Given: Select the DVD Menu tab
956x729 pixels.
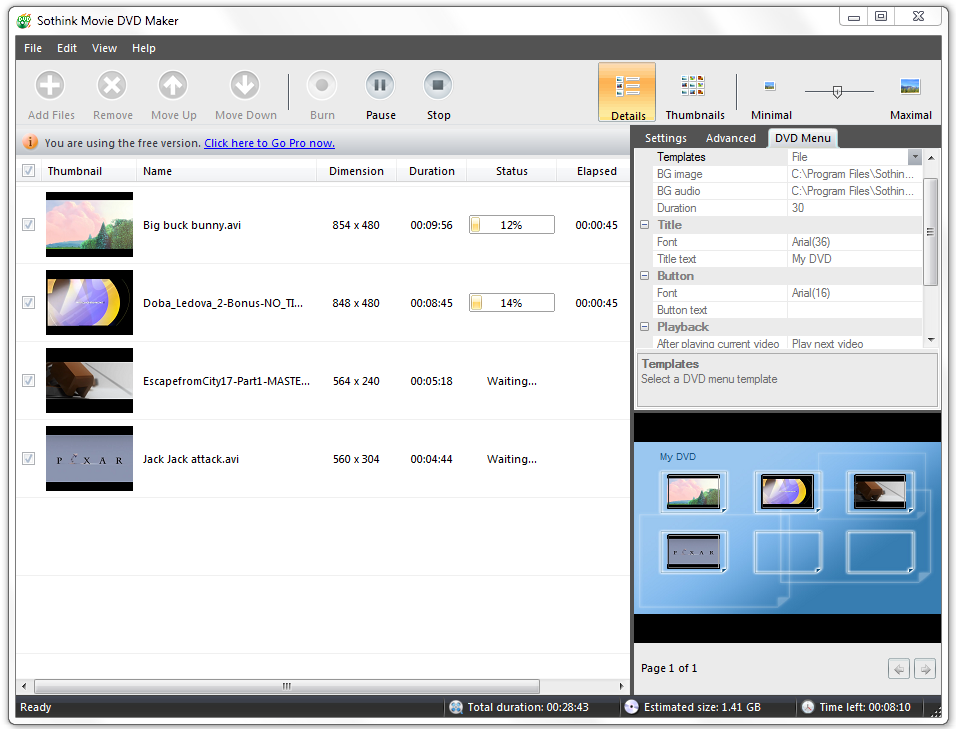Looking at the screenshot, I should coord(802,138).
